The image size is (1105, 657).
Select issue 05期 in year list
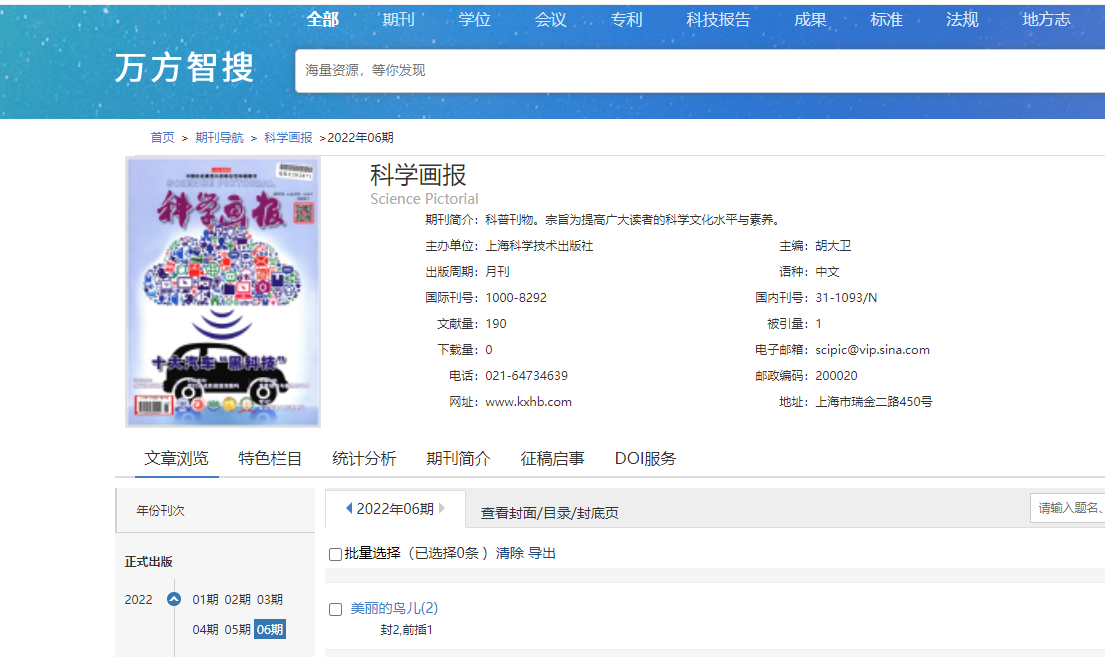237,630
